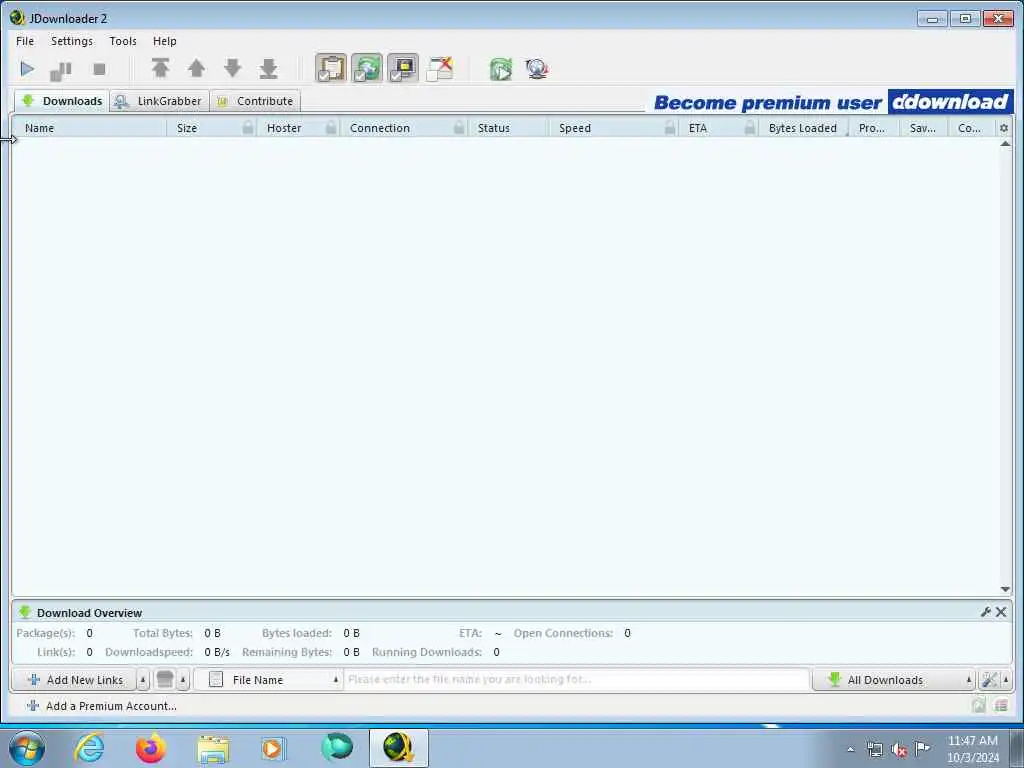The height and width of the screenshot is (768, 1024).
Task: Toggle lock on the Speed column
Action: 670,128
